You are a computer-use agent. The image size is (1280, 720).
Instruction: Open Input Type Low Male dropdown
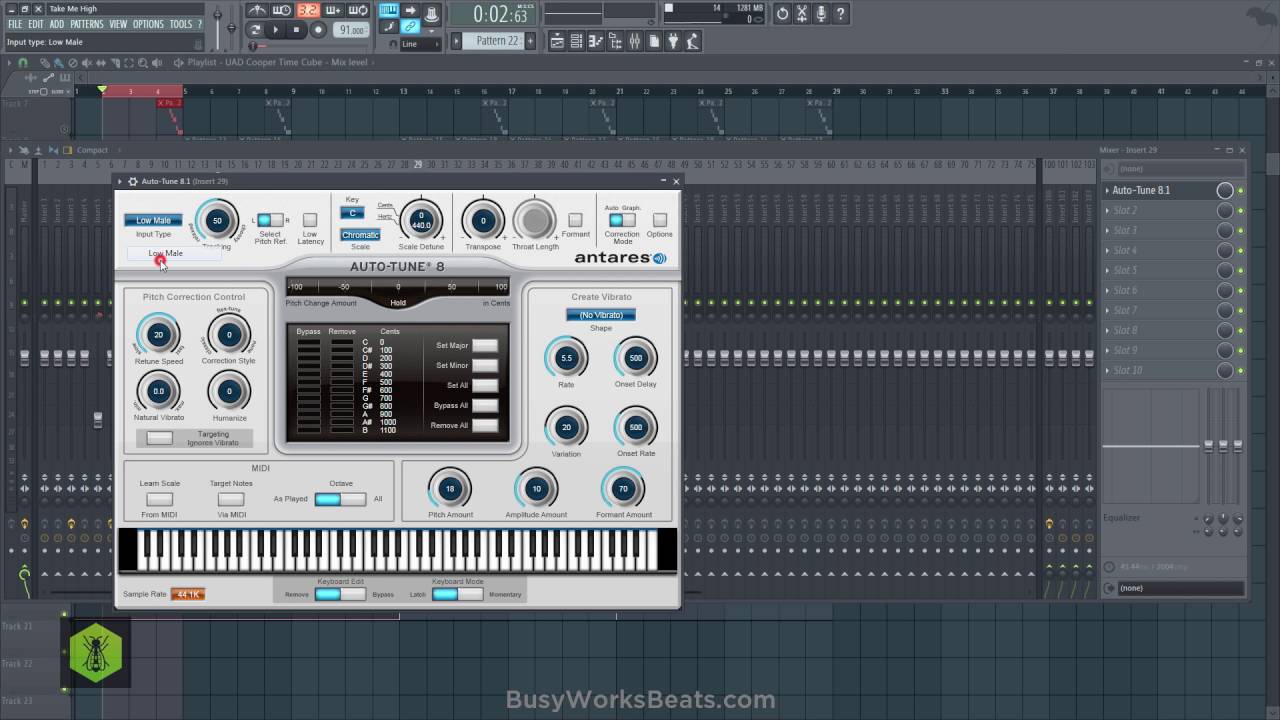coord(153,220)
